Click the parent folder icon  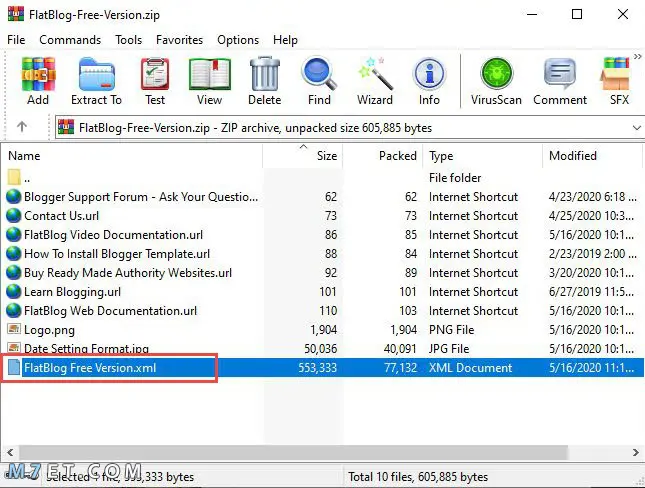click(x=14, y=177)
